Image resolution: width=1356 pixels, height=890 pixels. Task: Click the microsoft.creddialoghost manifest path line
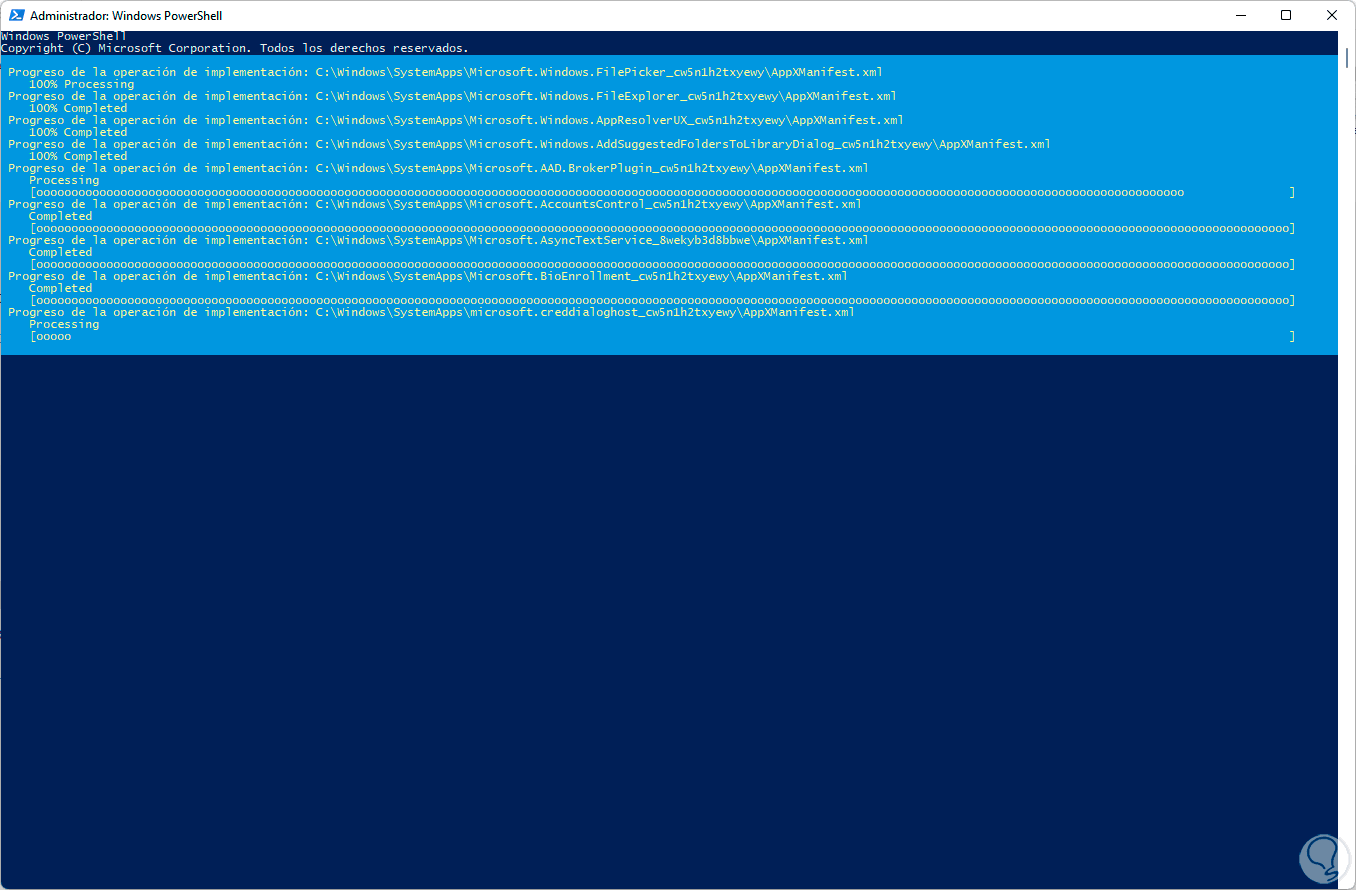(x=431, y=312)
